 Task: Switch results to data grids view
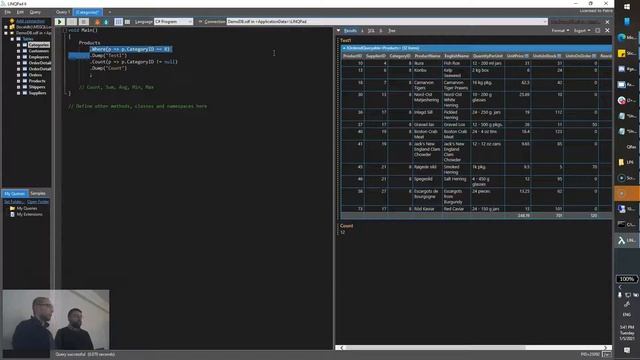pyautogui.click(x=127, y=22)
